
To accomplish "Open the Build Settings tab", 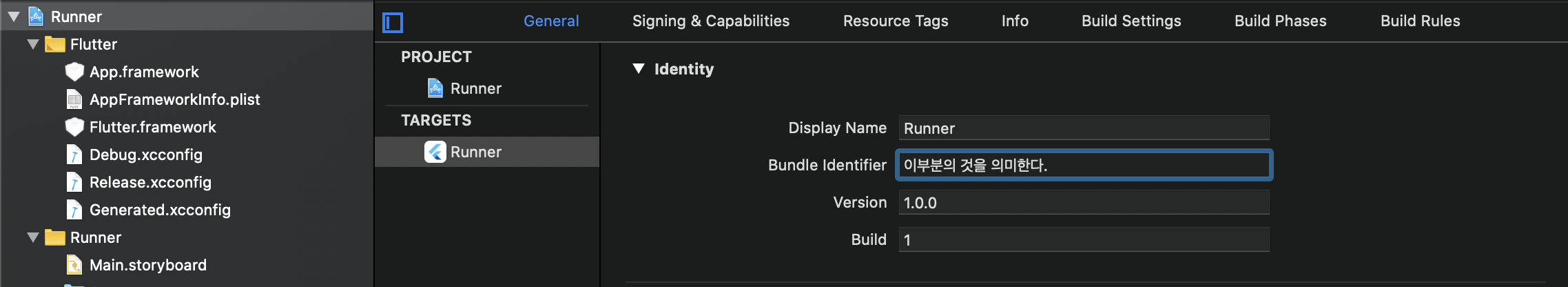I will pyautogui.click(x=1131, y=21).
